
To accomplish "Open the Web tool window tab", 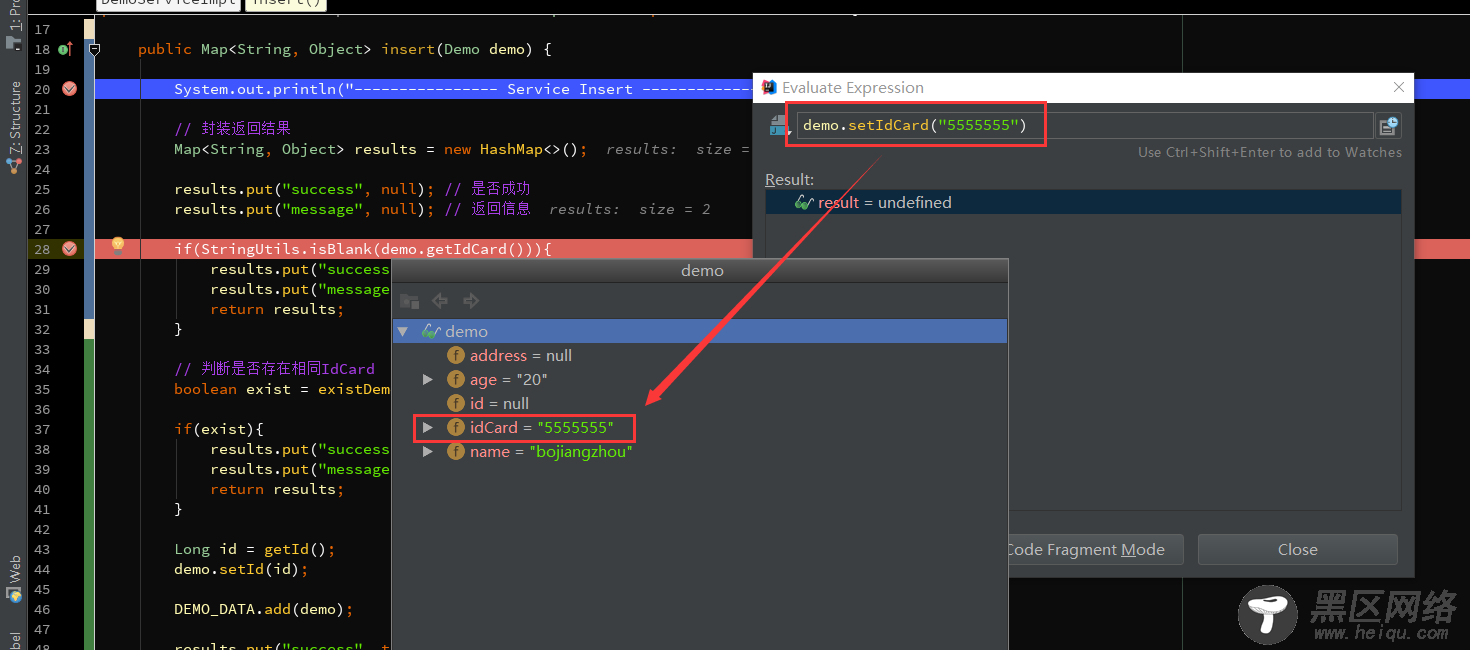I will tap(14, 577).
